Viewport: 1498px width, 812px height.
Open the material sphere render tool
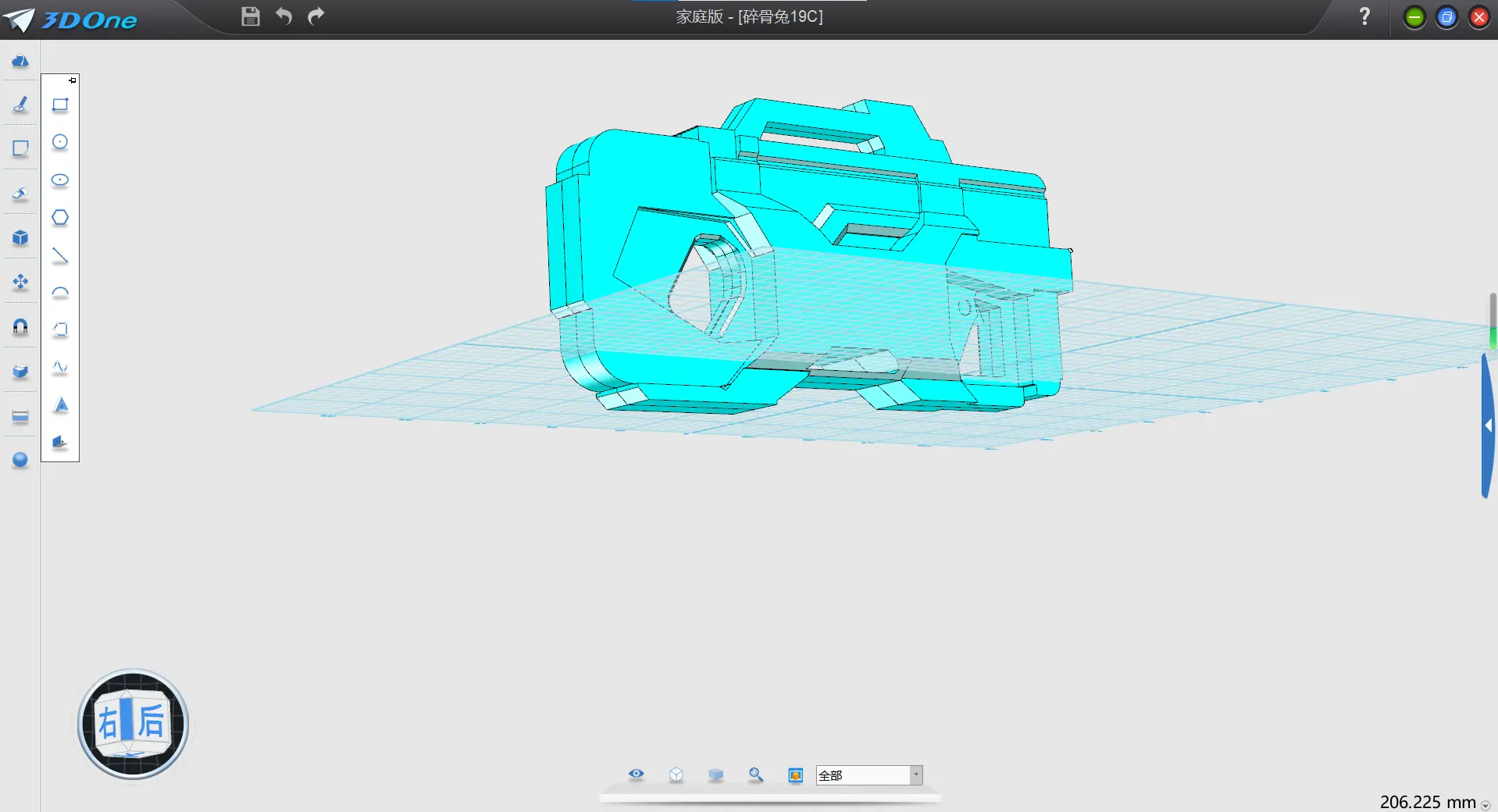point(20,460)
